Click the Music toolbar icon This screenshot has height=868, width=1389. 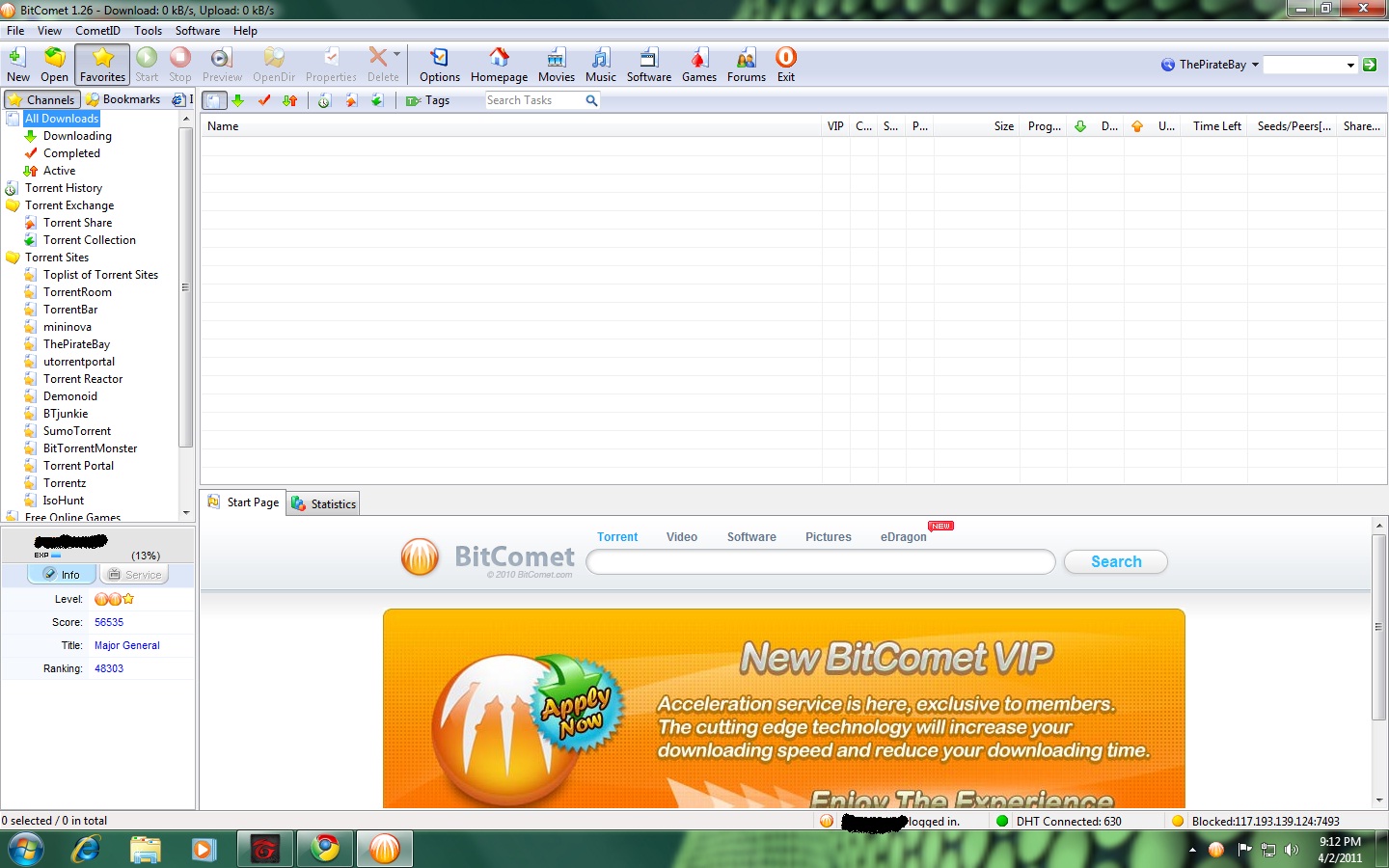tap(600, 65)
